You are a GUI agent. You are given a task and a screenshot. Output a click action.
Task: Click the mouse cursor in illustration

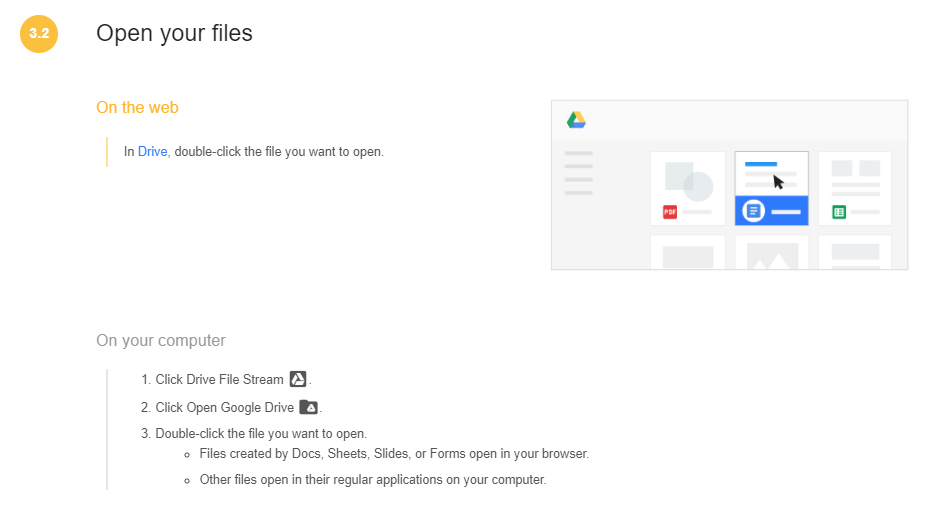(779, 182)
